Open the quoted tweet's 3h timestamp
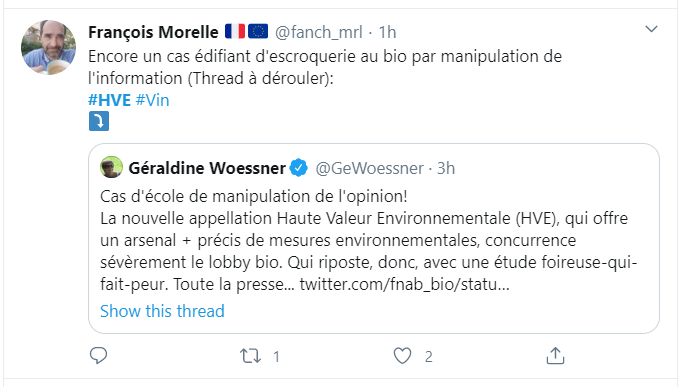 (x=446, y=168)
